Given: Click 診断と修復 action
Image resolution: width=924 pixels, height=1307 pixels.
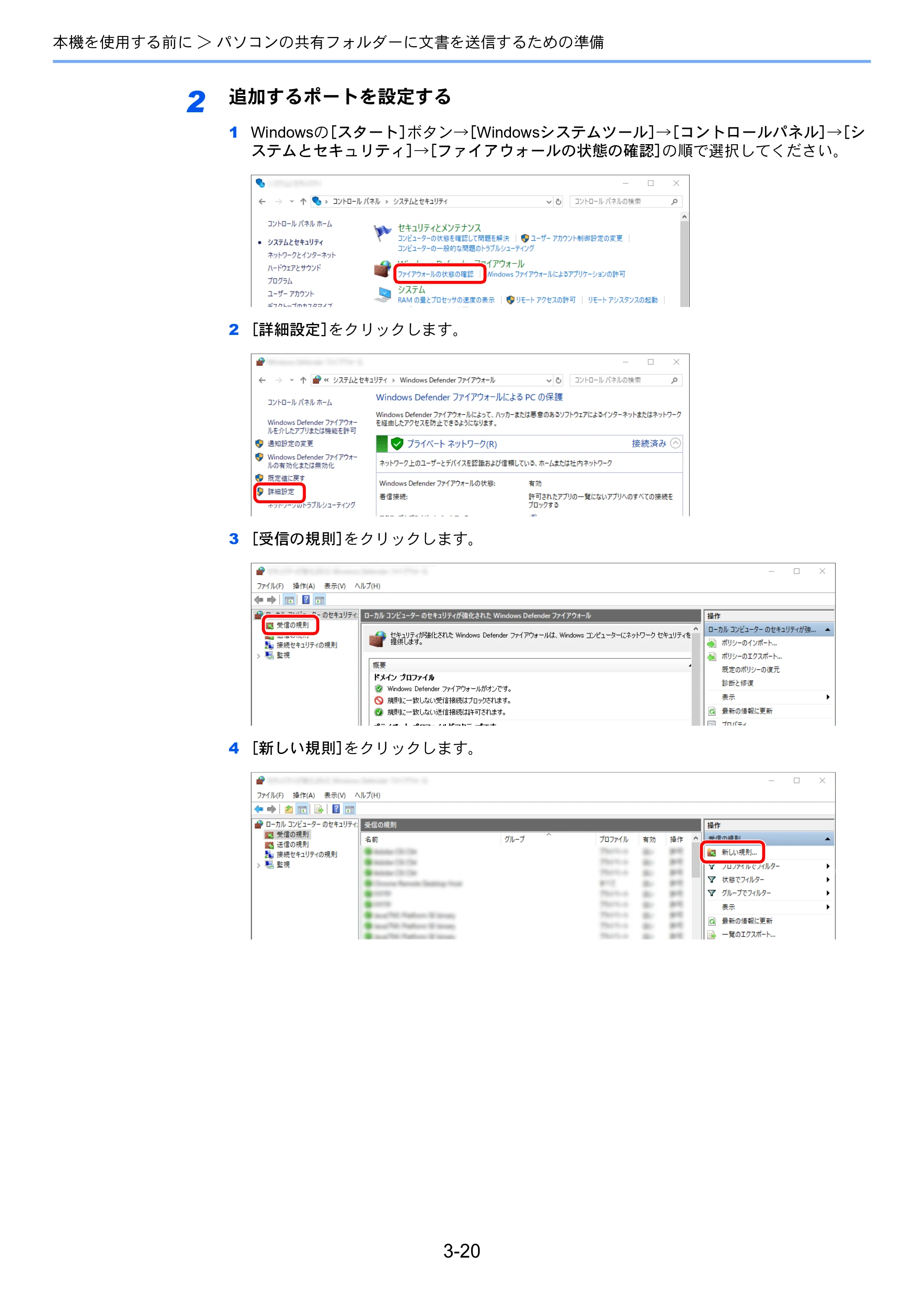Looking at the screenshot, I should pyautogui.click(x=737, y=683).
